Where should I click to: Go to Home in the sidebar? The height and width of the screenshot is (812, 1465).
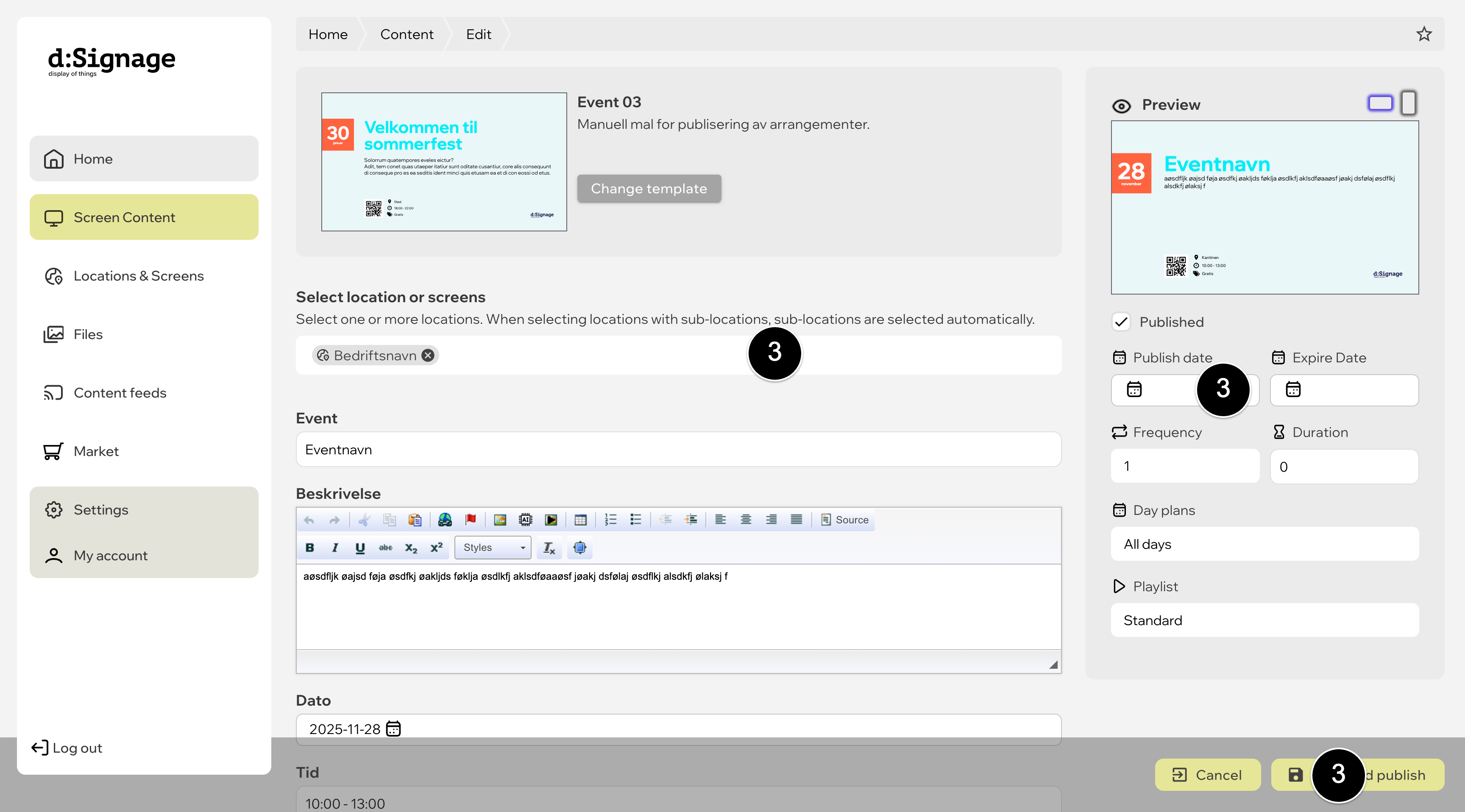(144, 159)
